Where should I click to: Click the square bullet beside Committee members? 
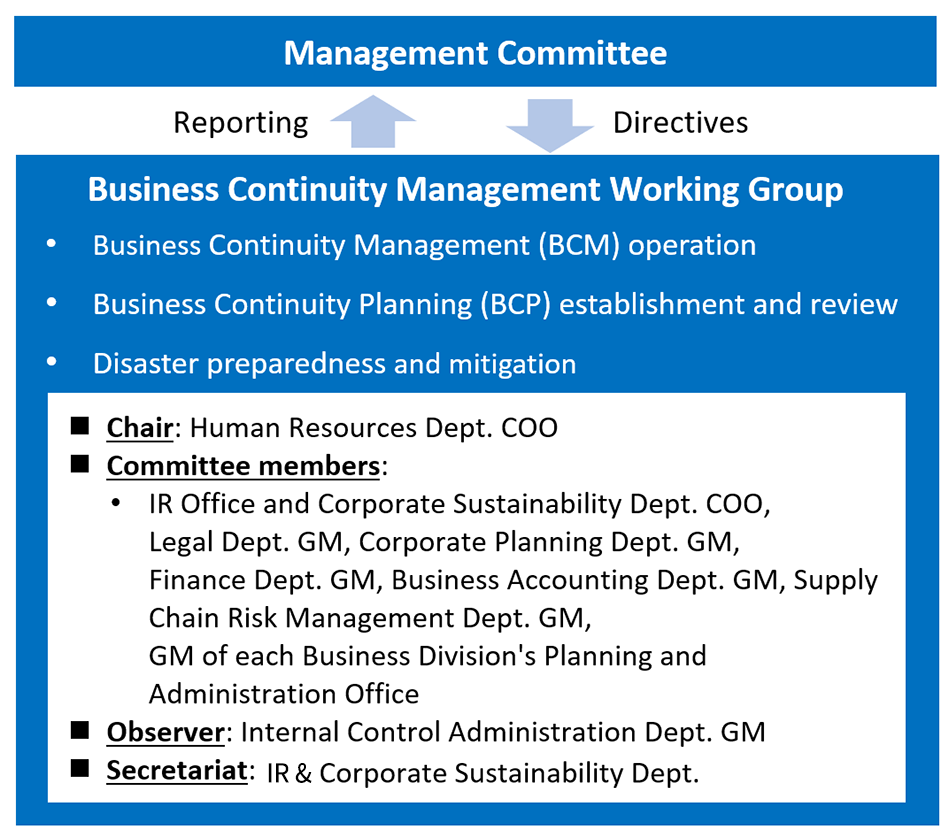80,465
